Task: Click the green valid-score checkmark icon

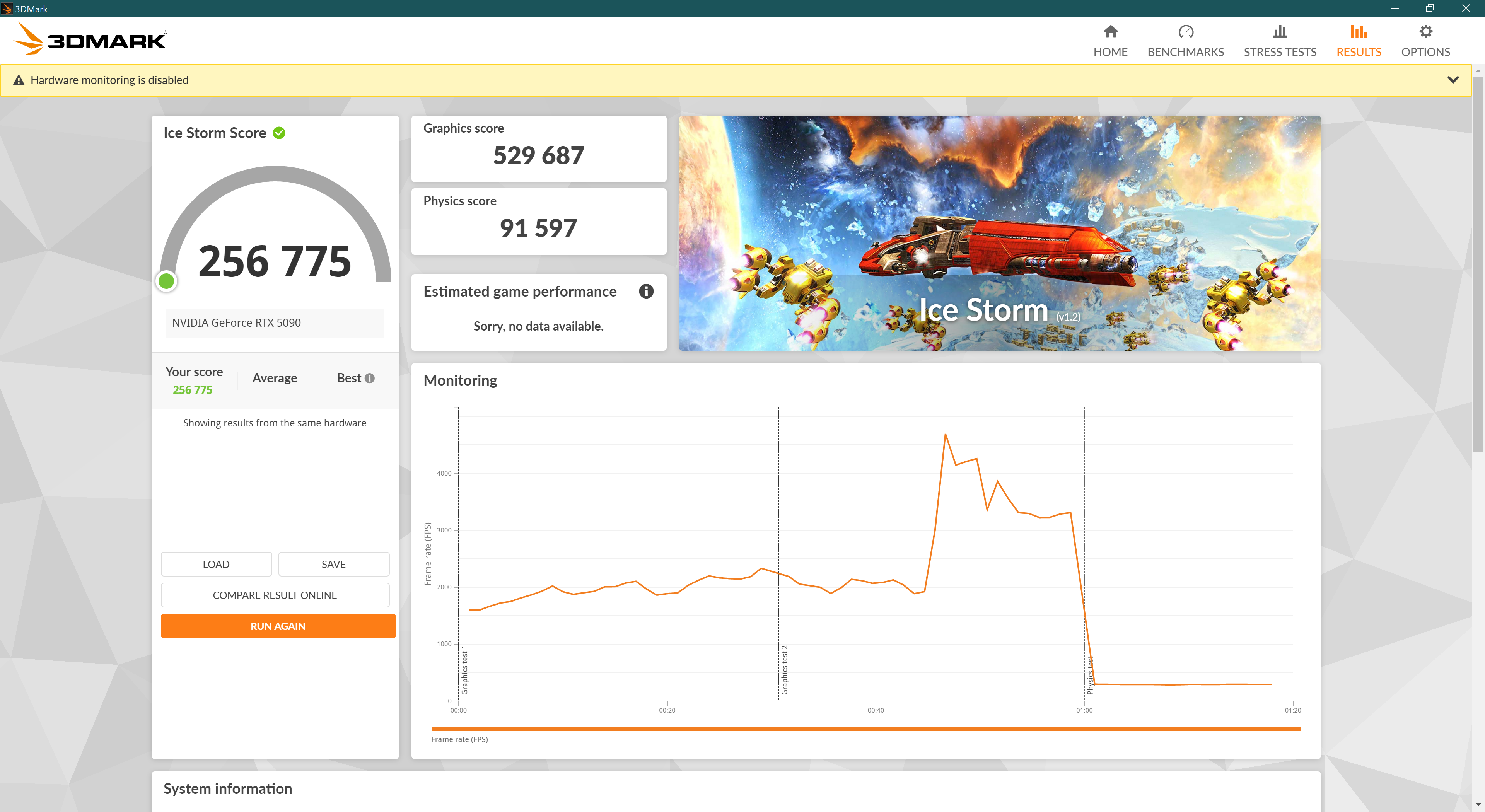Action: click(279, 133)
